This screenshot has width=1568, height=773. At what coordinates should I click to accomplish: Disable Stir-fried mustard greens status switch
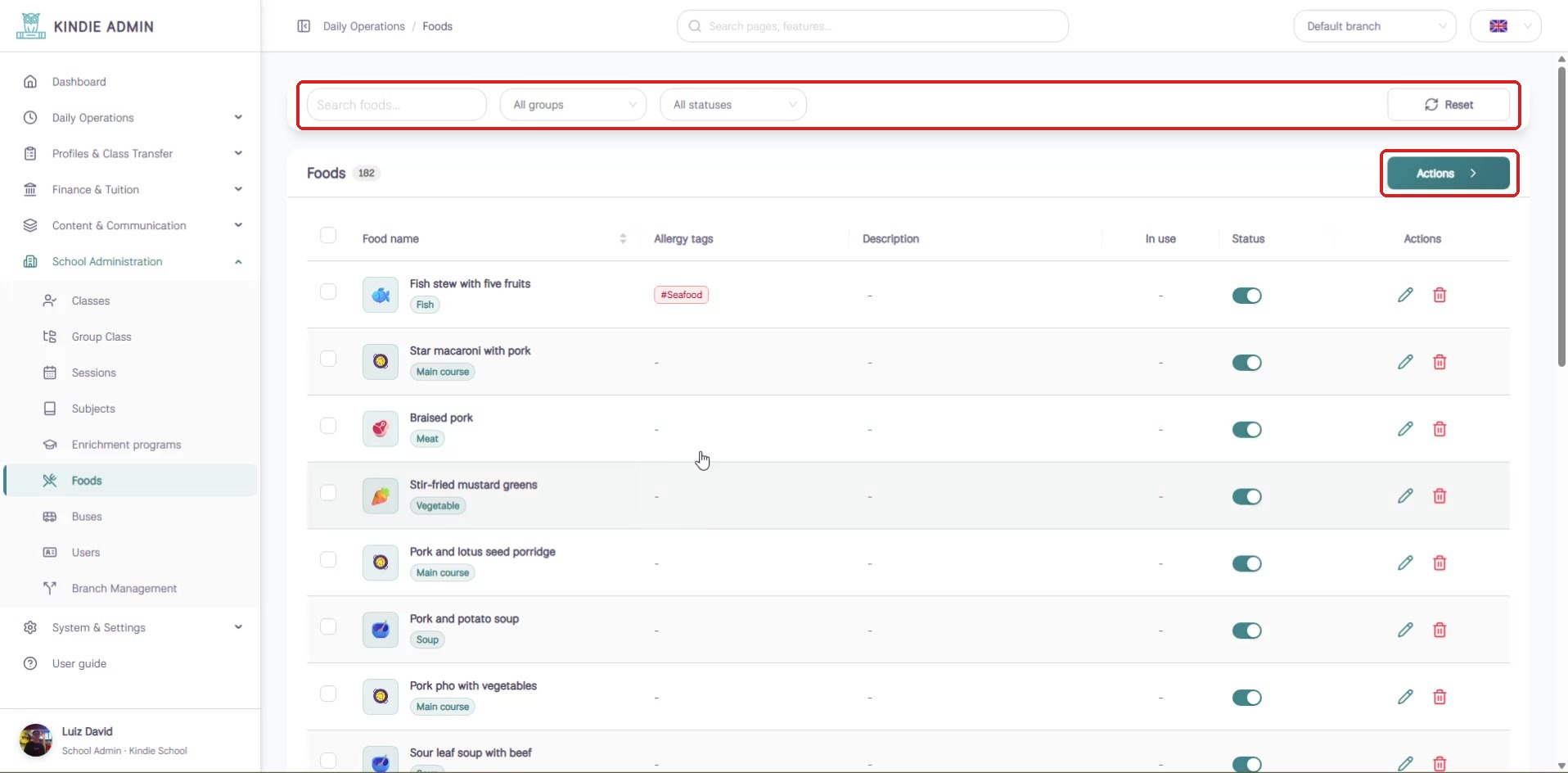coord(1247,497)
